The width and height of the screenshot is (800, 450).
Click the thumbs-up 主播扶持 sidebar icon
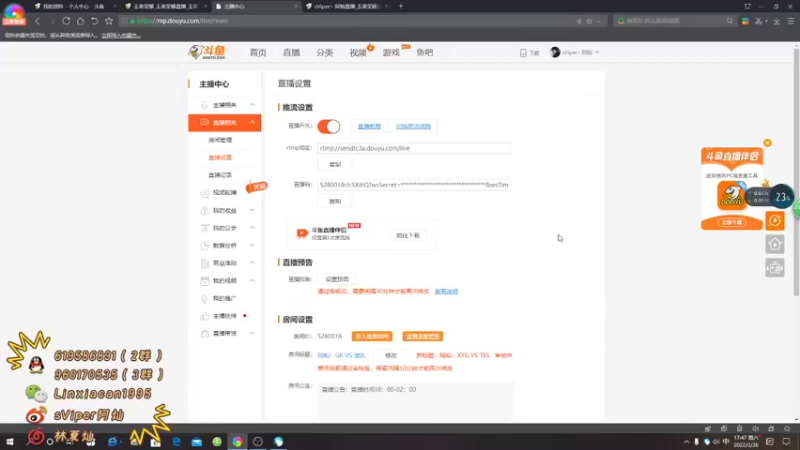205,316
